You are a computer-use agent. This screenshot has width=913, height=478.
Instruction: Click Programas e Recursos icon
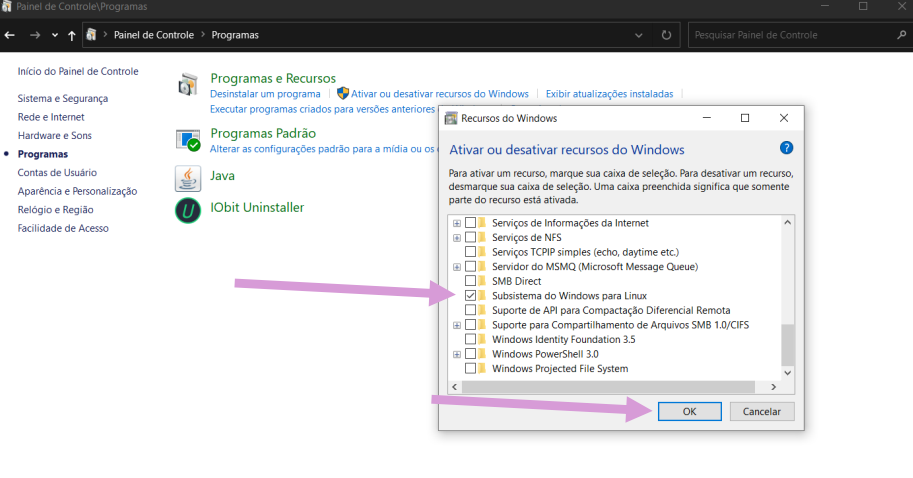click(x=188, y=85)
